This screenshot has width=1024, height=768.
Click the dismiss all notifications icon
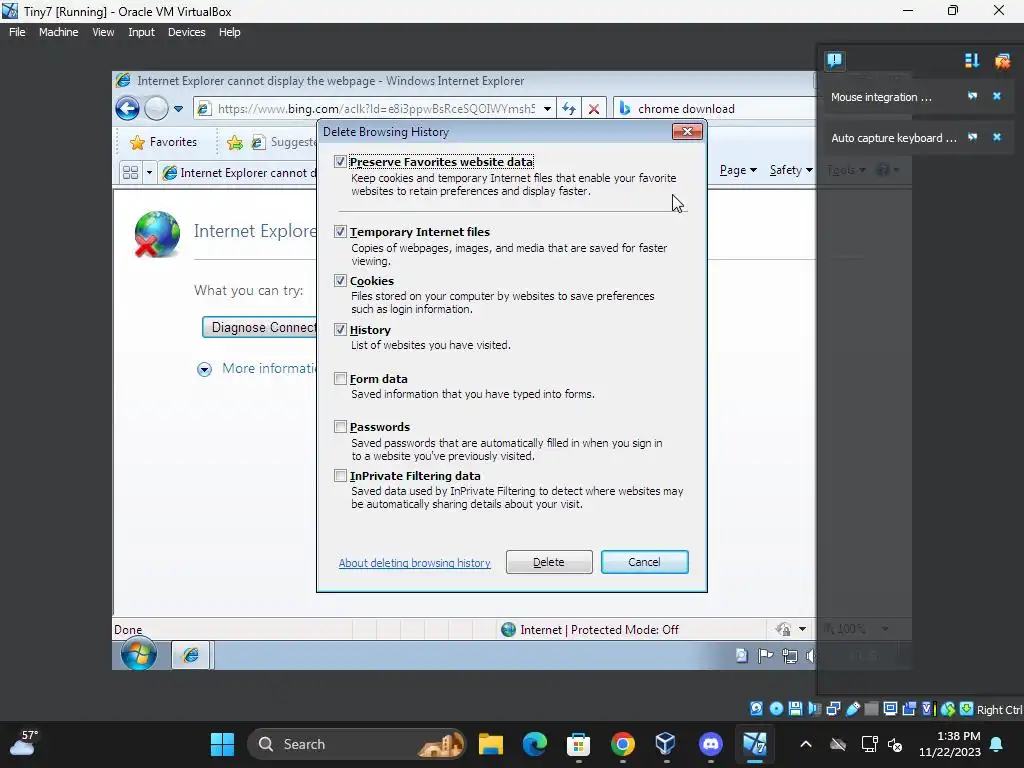click(1002, 61)
